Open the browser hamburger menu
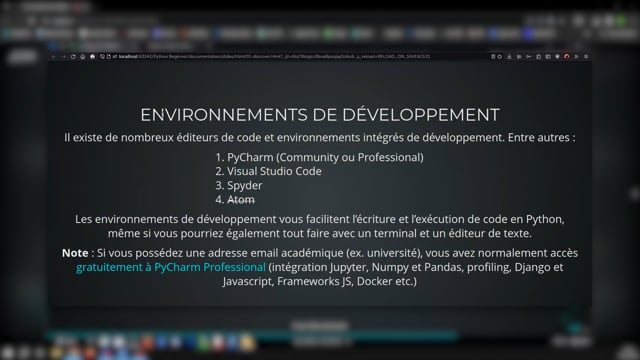The height and width of the screenshot is (360, 640). click(x=586, y=57)
